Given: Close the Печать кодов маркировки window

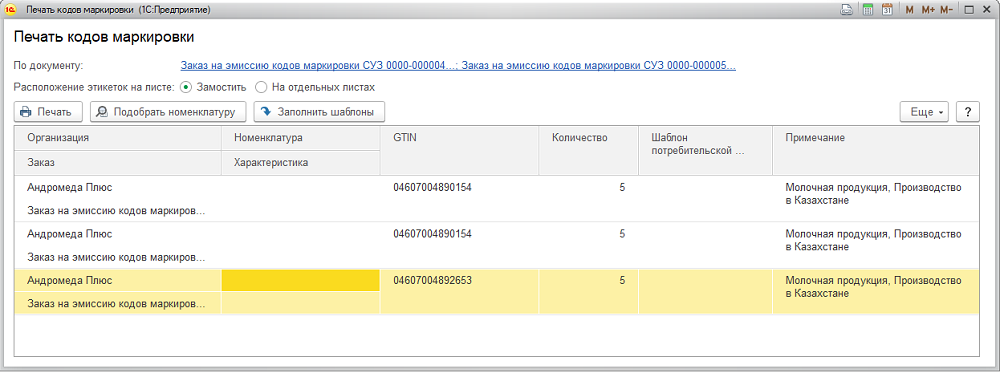Looking at the screenshot, I should [986, 10].
